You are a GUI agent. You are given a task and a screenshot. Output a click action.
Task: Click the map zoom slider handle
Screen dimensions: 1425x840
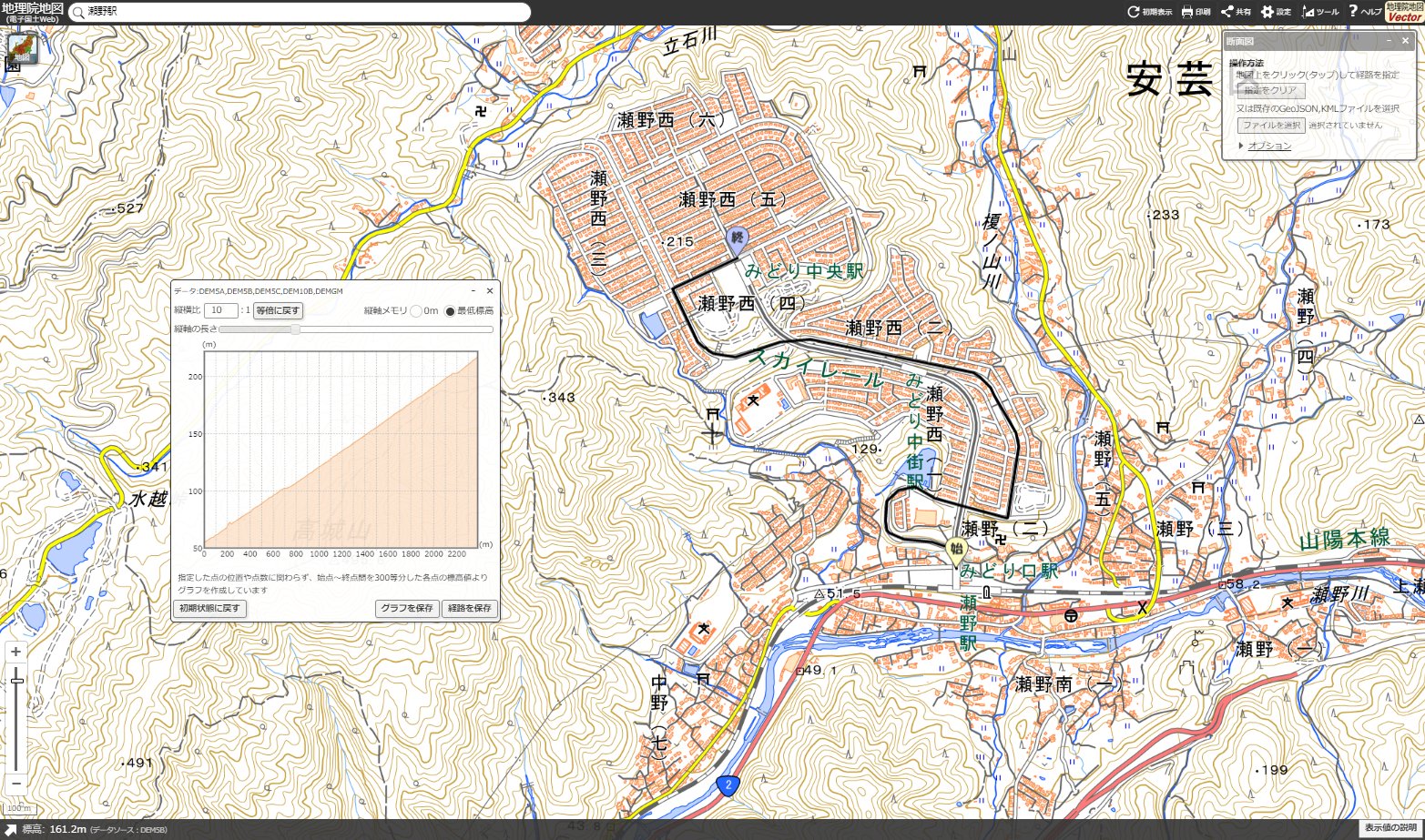(x=16, y=681)
